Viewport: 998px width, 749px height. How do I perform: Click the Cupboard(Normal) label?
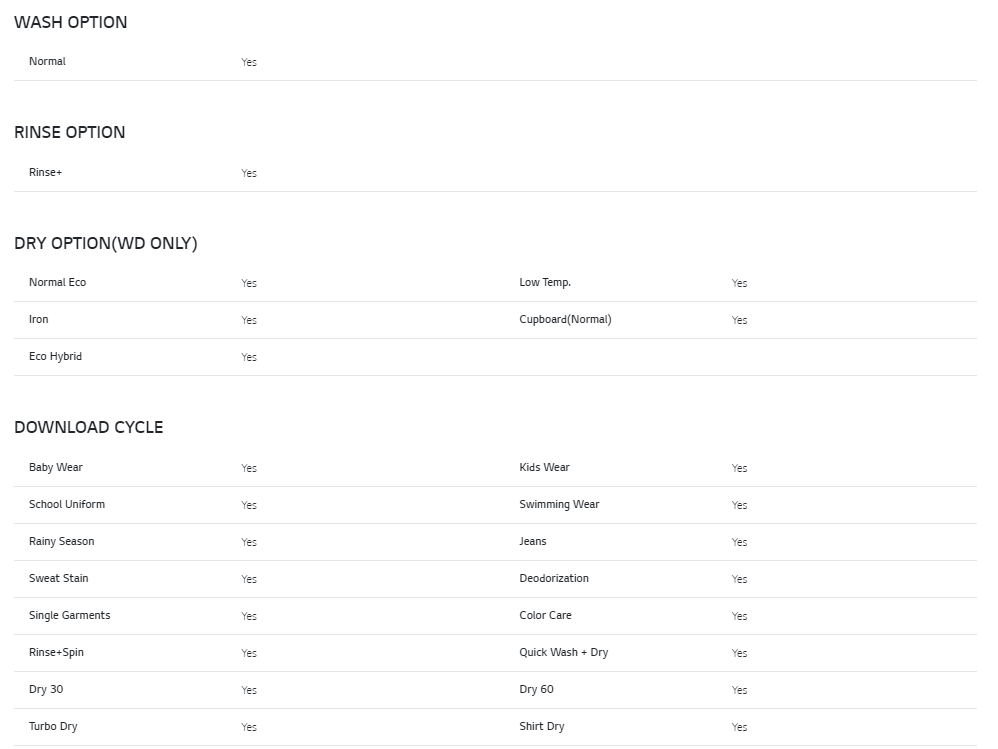click(x=565, y=319)
